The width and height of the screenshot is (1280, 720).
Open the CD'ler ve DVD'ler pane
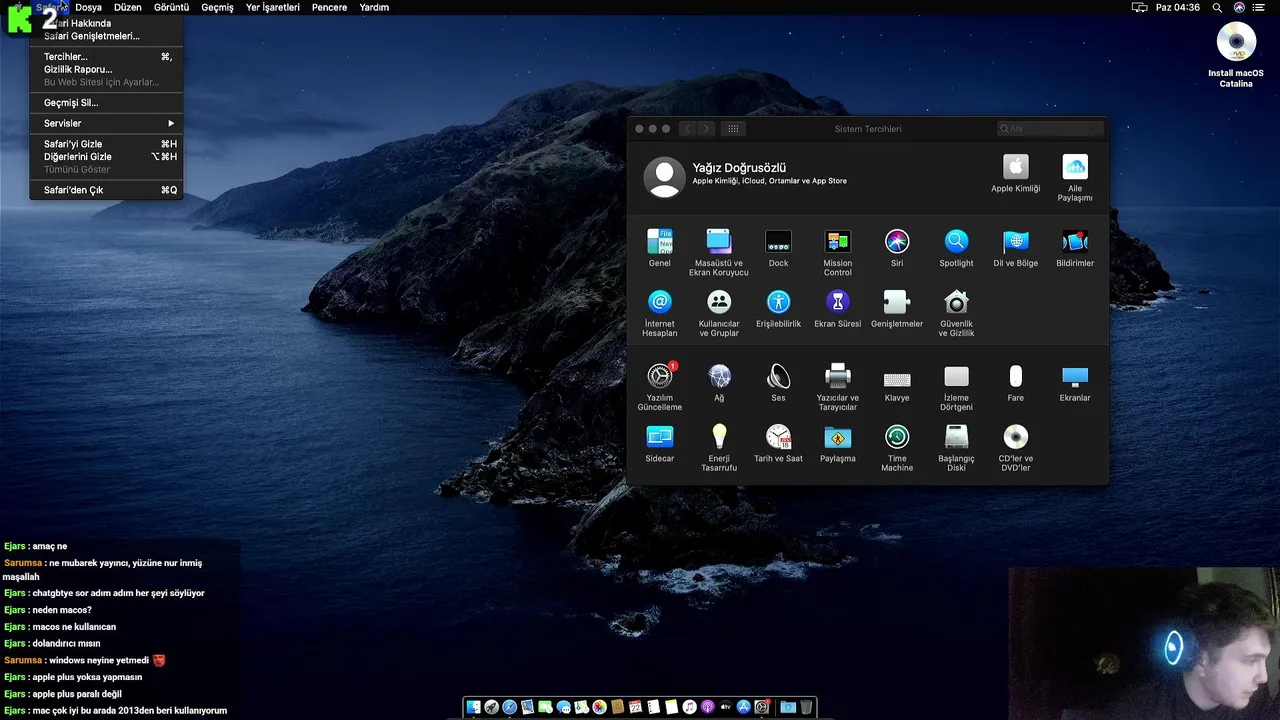click(x=1015, y=447)
